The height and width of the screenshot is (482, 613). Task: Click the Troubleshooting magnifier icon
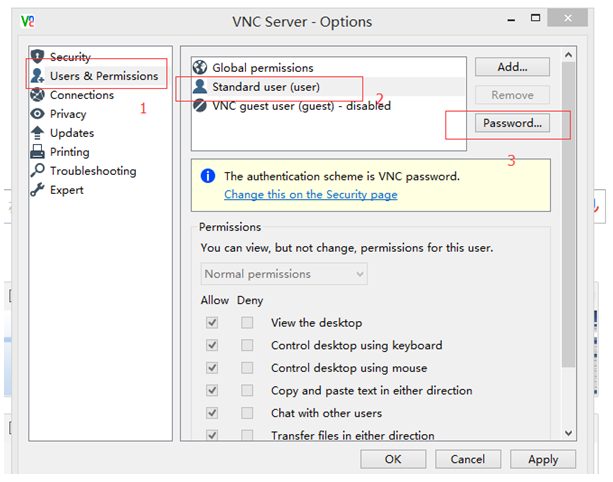(x=38, y=171)
